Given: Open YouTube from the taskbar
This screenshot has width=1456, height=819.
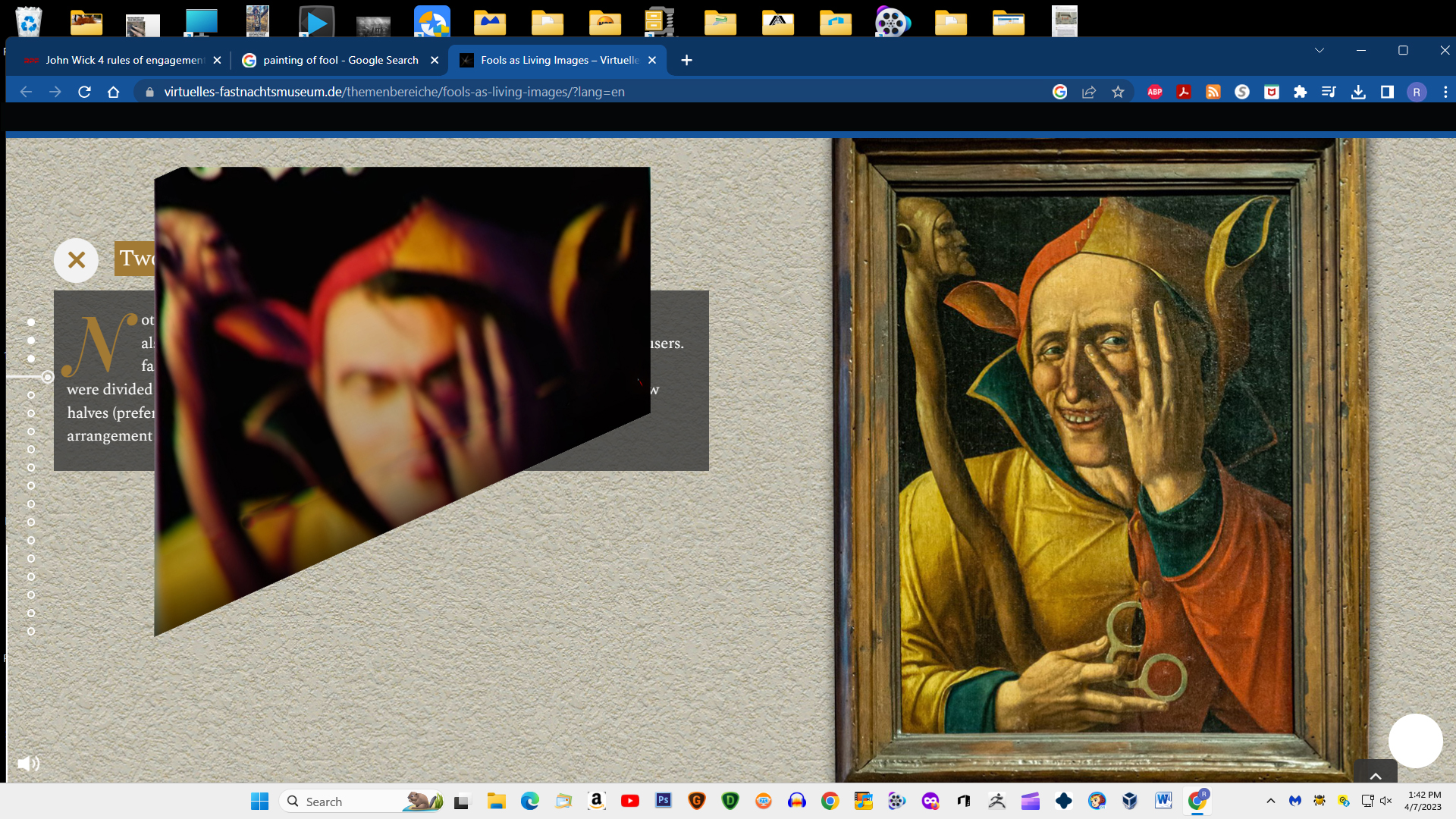Looking at the screenshot, I should tap(630, 802).
